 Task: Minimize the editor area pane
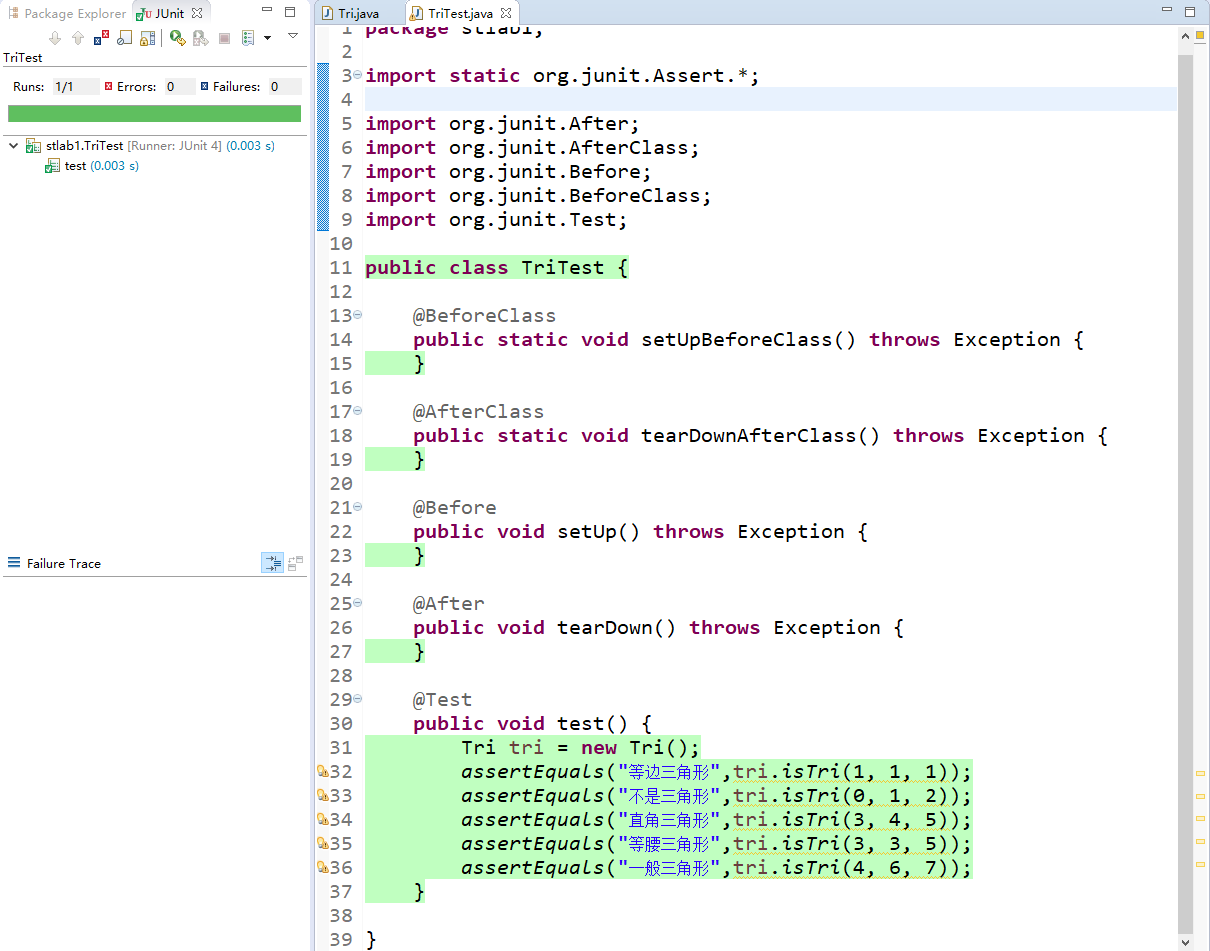1166,12
